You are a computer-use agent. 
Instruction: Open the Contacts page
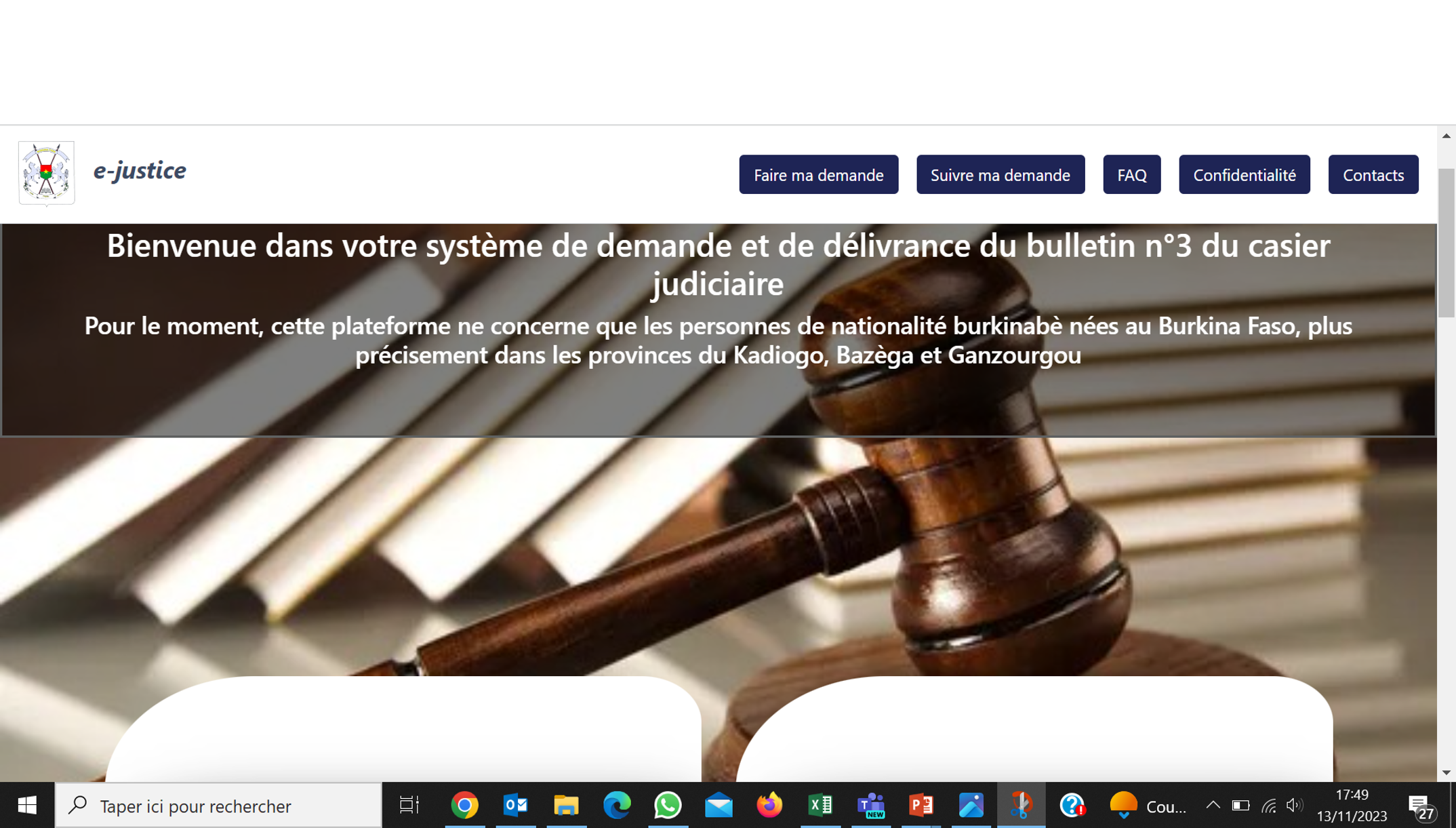[x=1373, y=174]
